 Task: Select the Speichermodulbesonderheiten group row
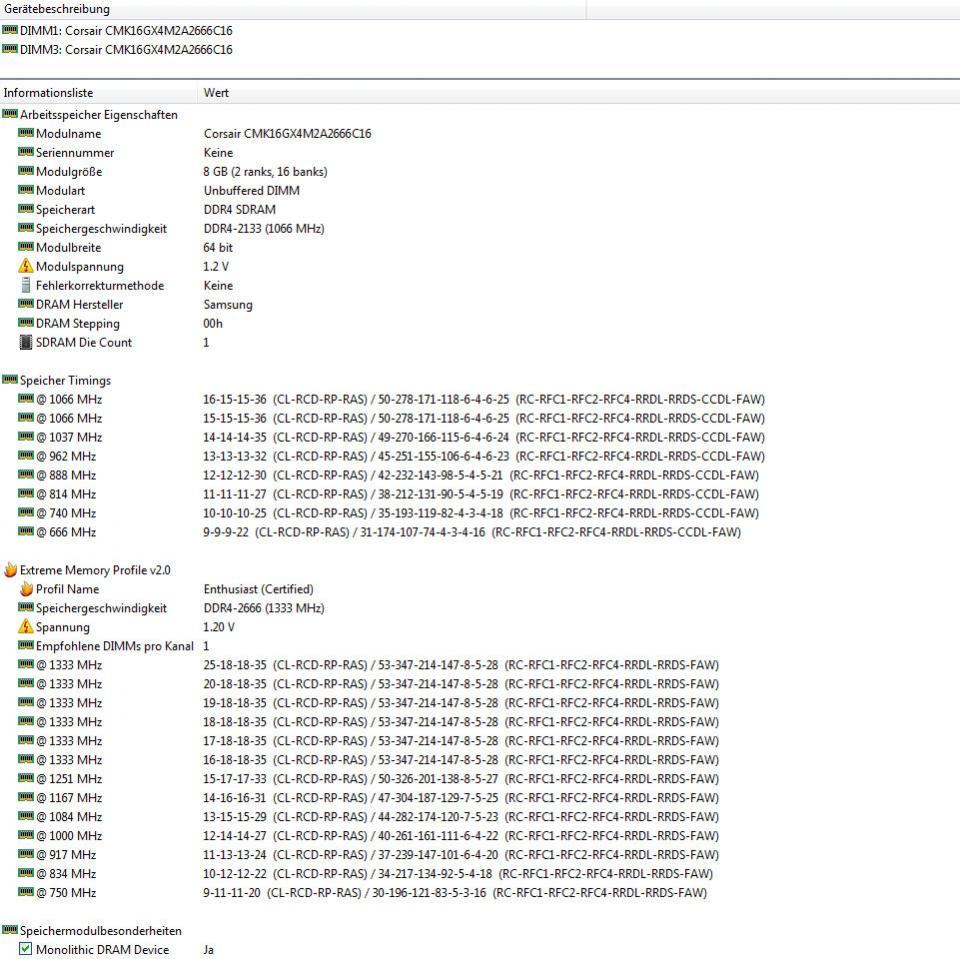[100, 930]
